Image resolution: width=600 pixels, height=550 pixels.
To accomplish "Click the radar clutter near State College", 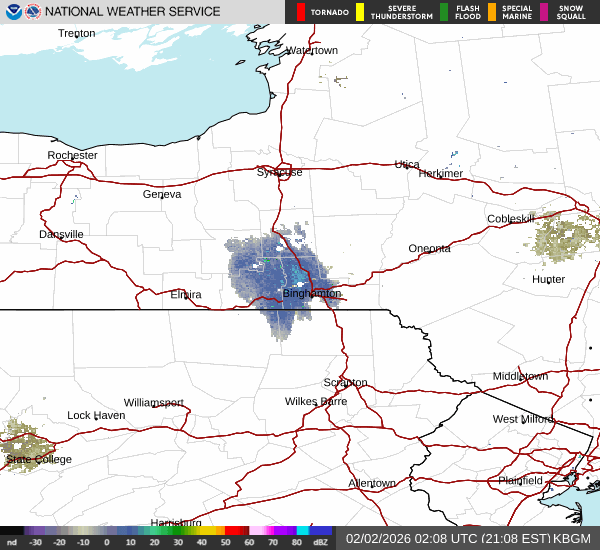I will point(20,443).
